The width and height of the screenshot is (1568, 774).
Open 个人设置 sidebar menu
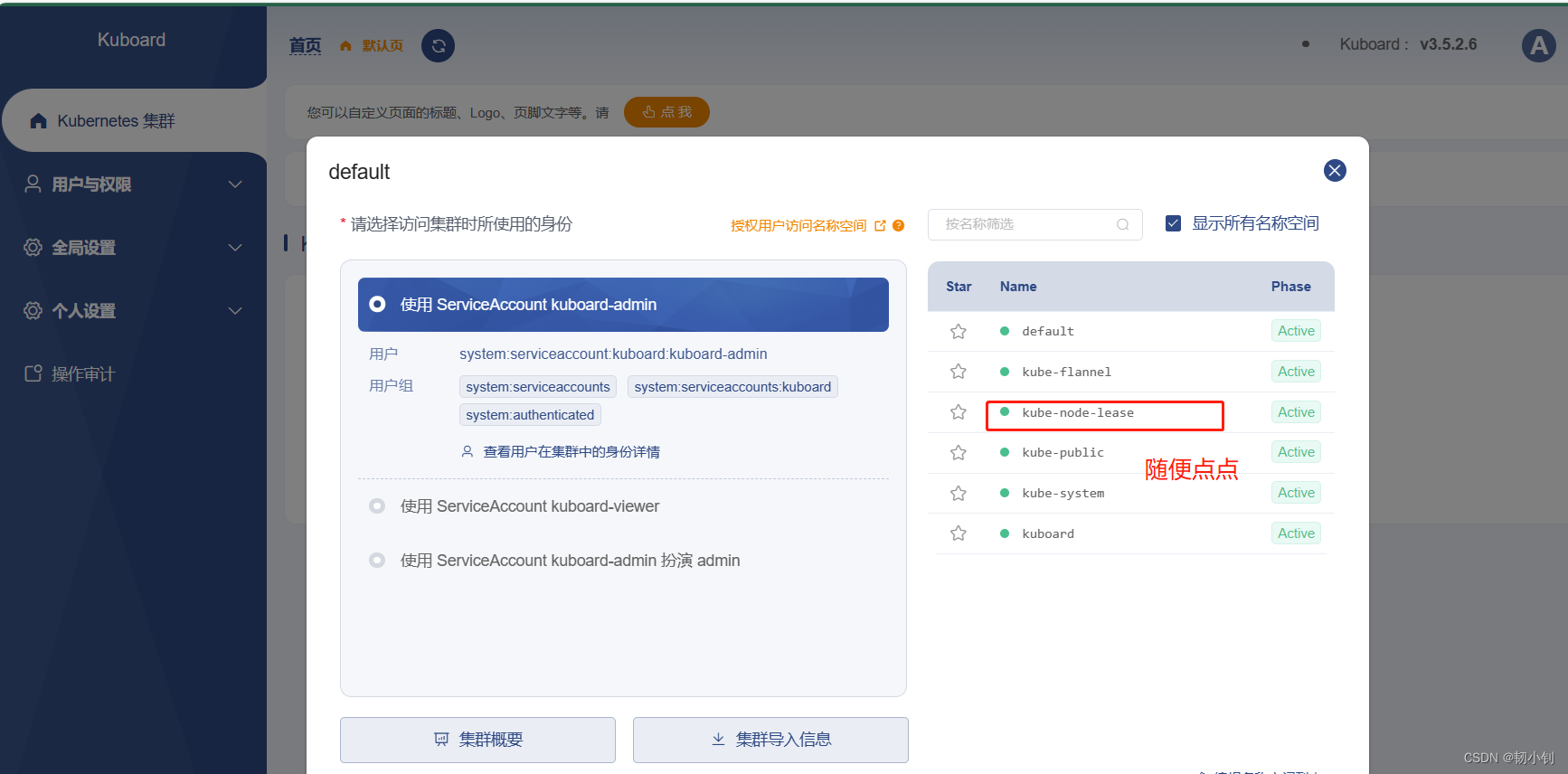coord(133,311)
